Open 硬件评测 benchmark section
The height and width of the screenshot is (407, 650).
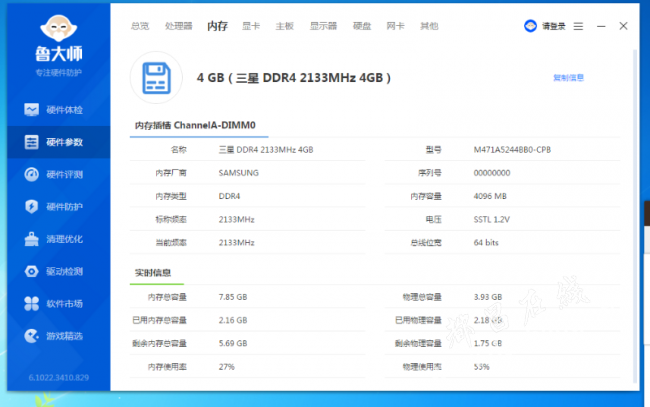coord(58,174)
